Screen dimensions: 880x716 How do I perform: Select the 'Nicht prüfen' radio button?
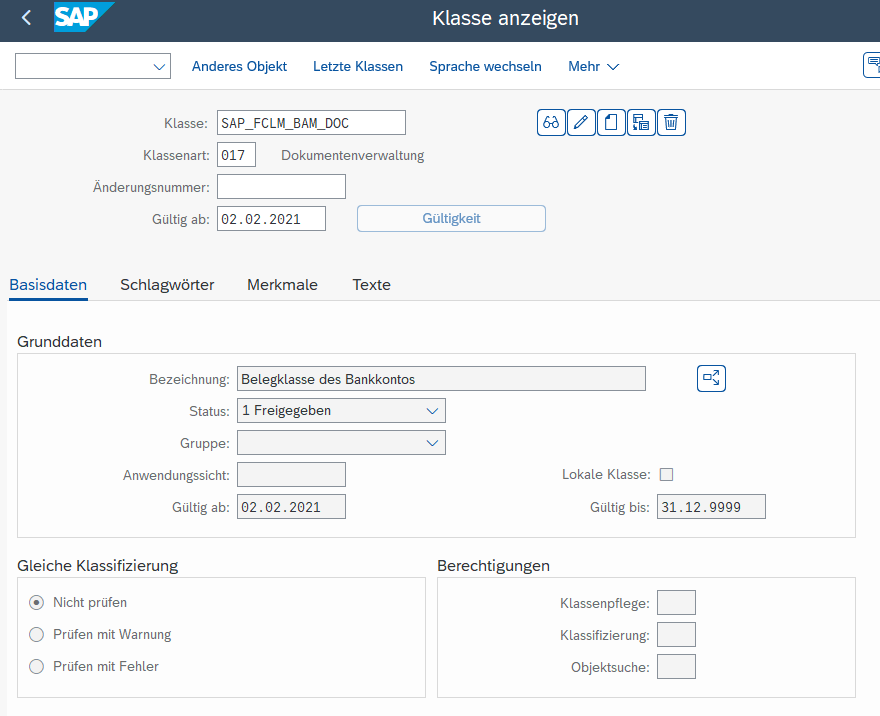pos(37,602)
